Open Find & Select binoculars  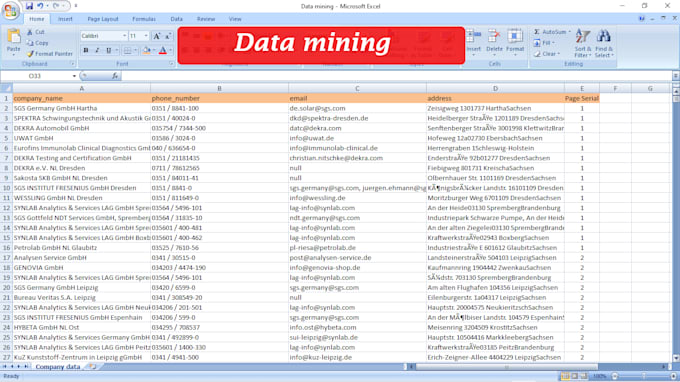[x=604, y=43]
